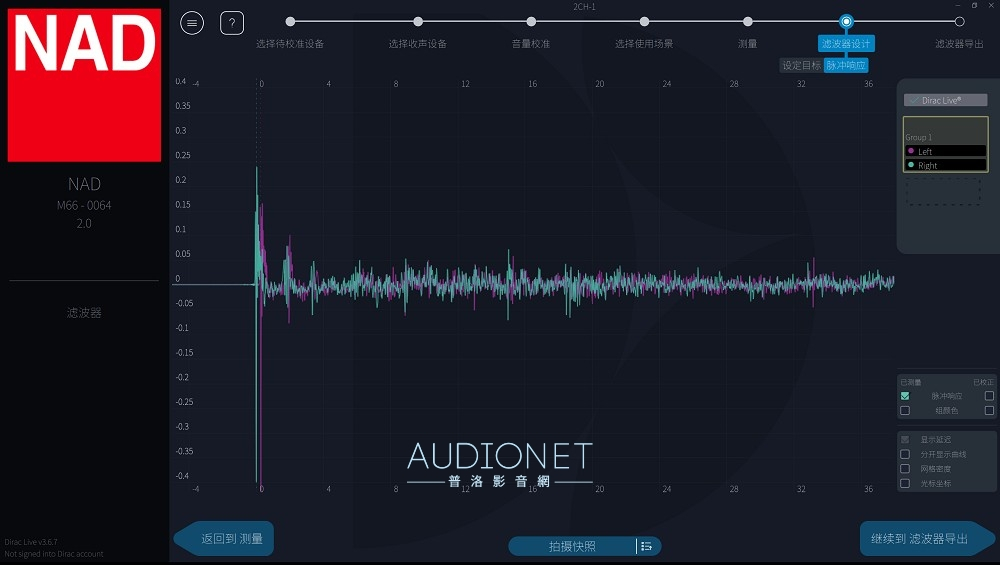Check measured 组颜色 checkbox
Viewport: 1000px width, 565px height.
905,411
